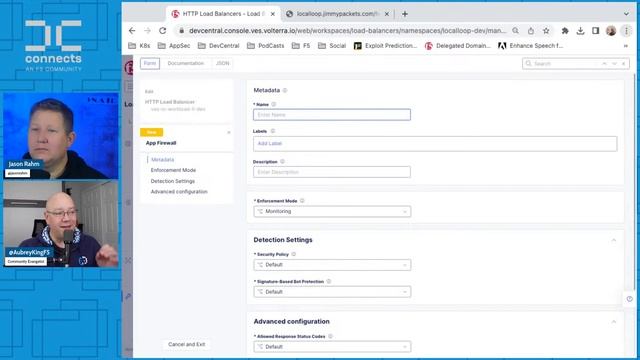The height and width of the screenshot is (360, 640).
Task: Open the extensions puzzle icon
Action: (x=565, y=31)
